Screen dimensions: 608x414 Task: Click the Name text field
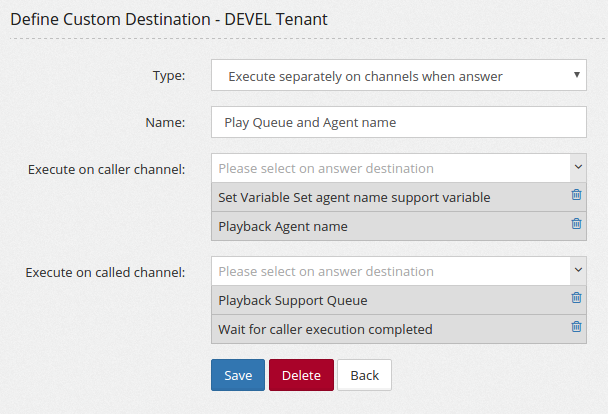(x=398, y=122)
